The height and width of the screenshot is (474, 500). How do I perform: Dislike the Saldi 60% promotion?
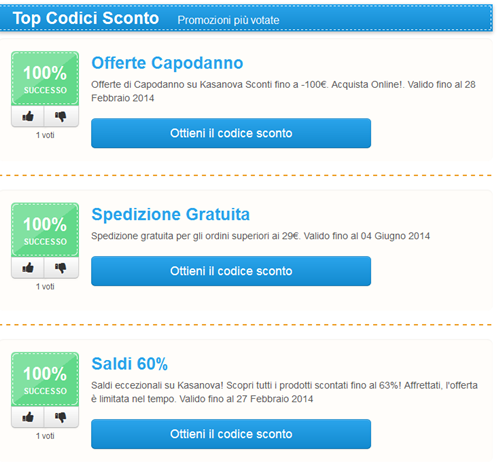[61, 417]
